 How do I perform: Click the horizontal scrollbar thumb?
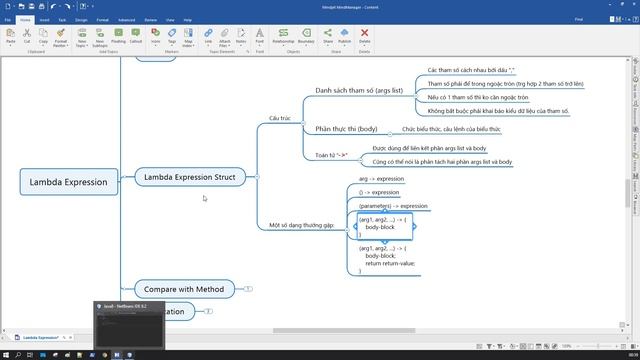[344, 331]
